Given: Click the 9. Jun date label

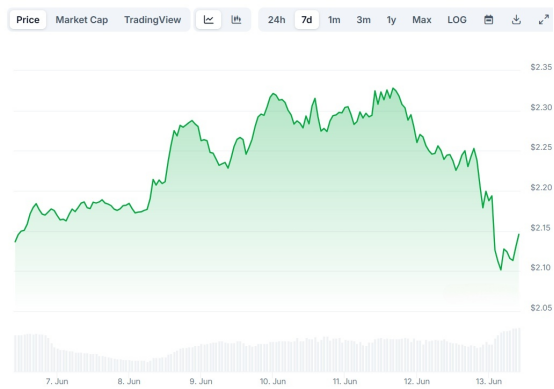Looking at the screenshot, I should [x=201, y=381].
